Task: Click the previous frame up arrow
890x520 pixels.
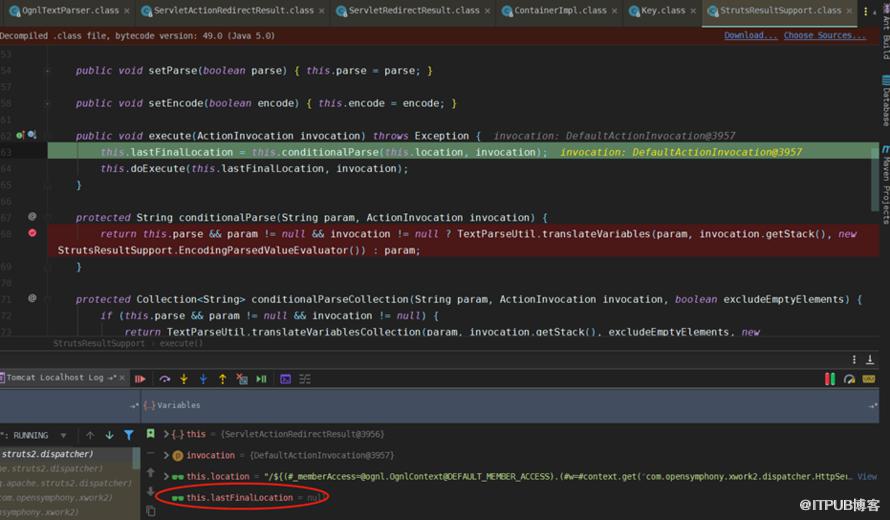Action: tap(90, 435)
